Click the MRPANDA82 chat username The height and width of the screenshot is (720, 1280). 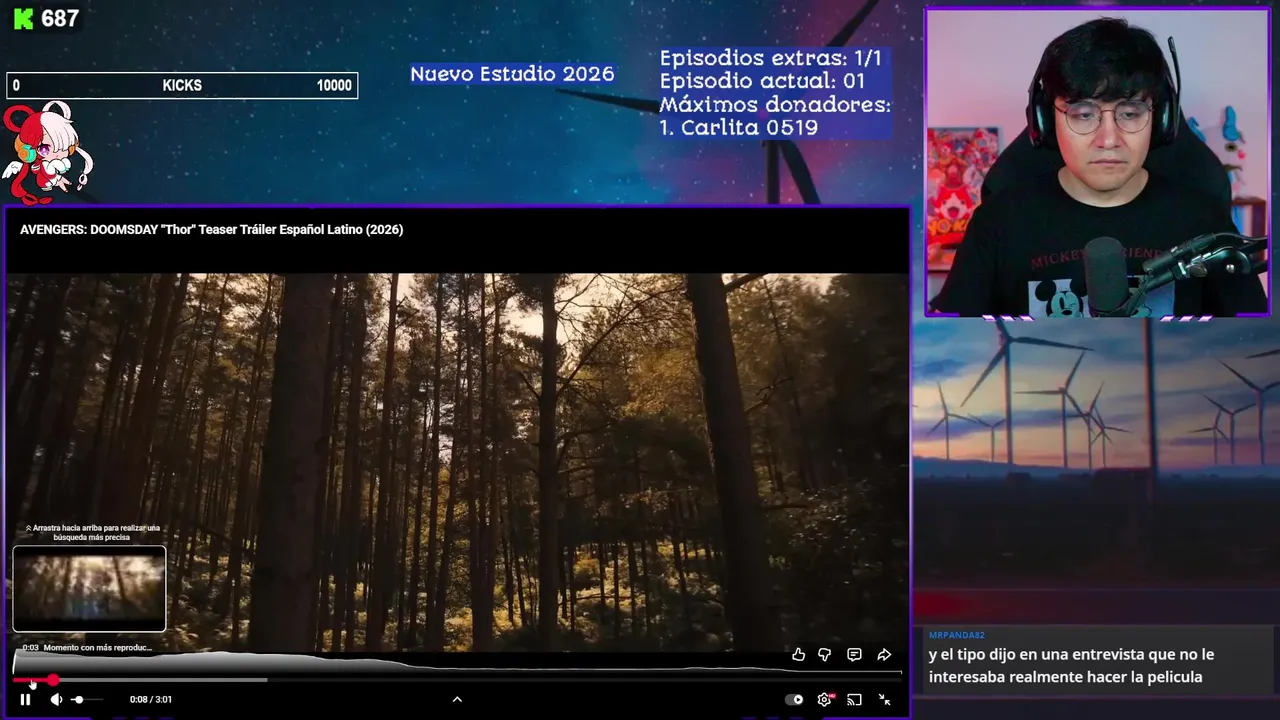957,635
